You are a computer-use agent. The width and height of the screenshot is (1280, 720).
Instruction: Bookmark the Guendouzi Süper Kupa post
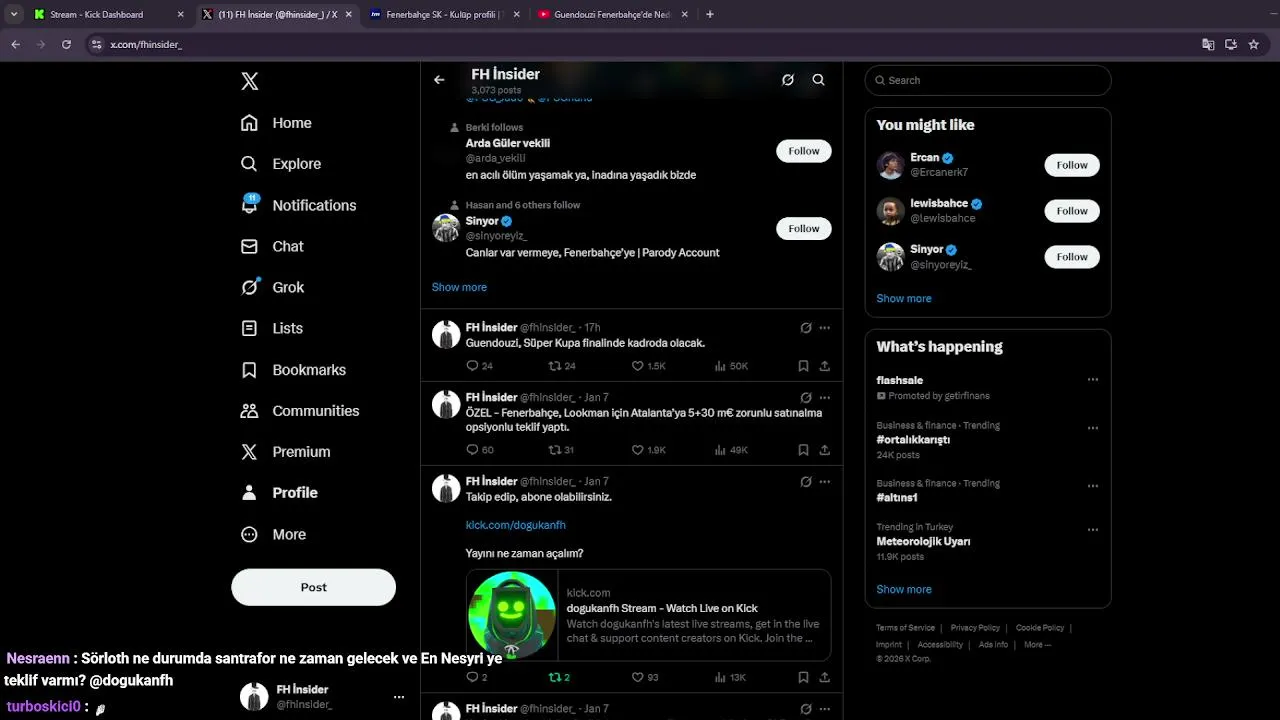pos(803,366)
